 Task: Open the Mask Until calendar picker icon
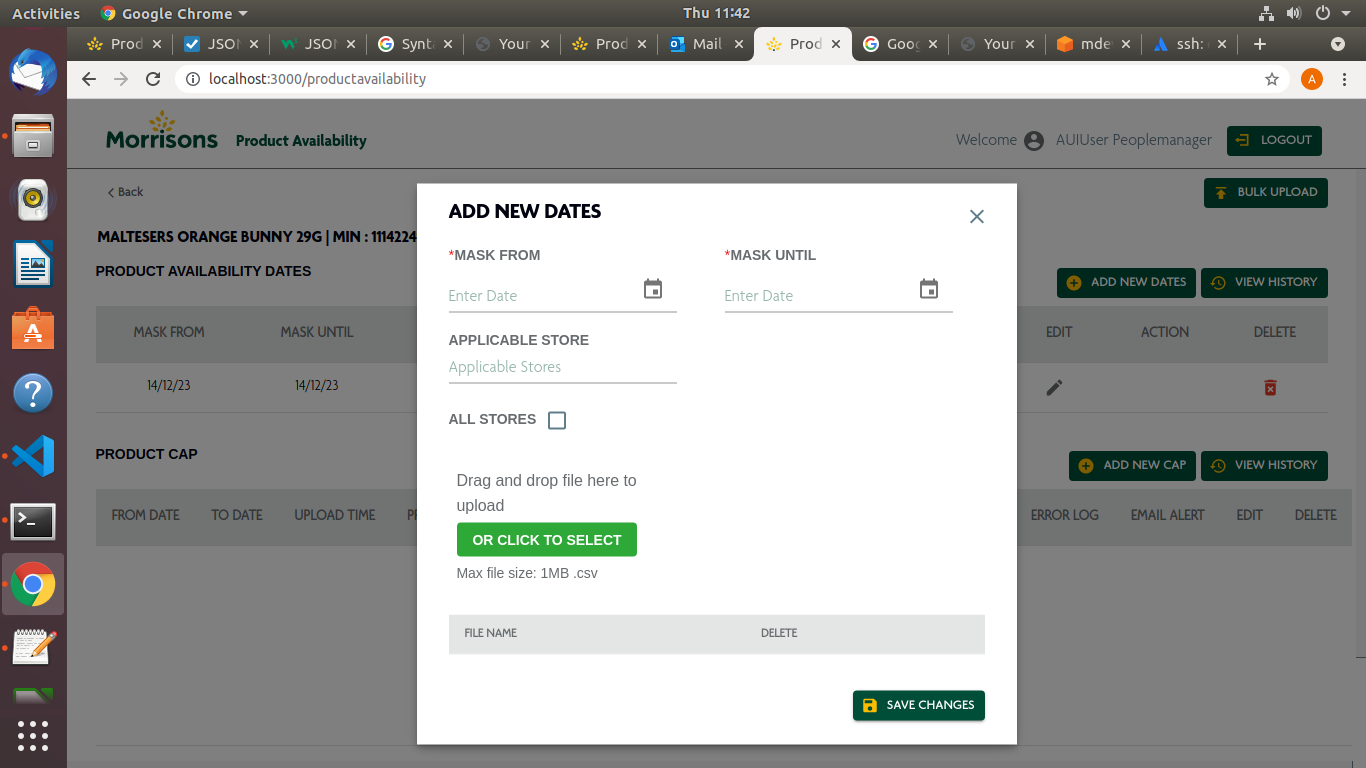[929, 289]
